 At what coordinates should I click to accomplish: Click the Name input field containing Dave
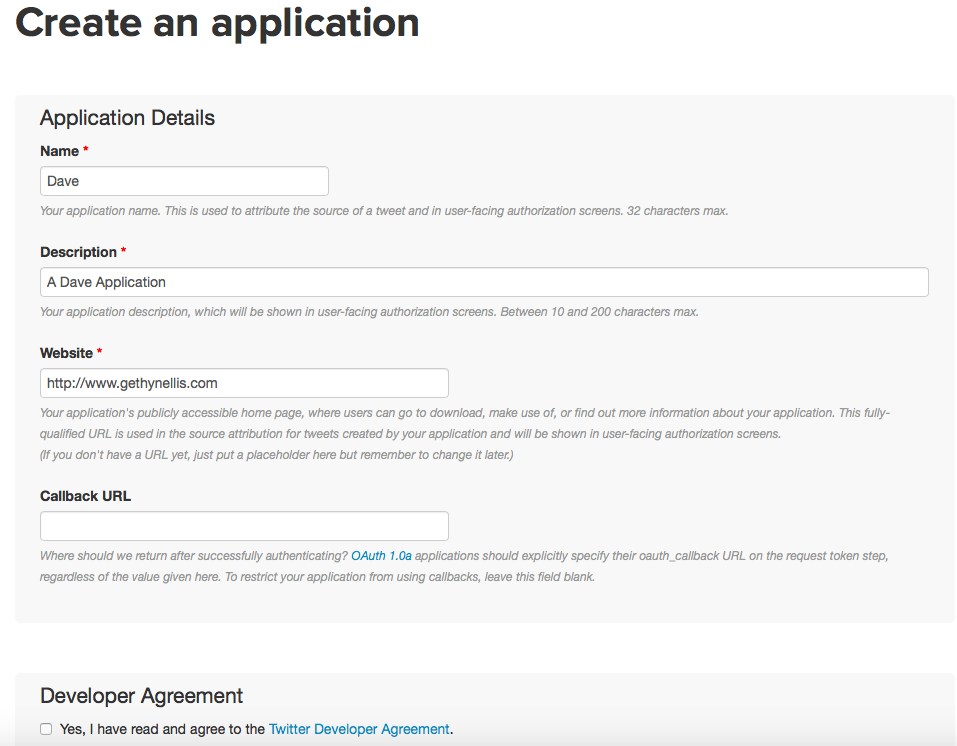click(x=184, y=181)
